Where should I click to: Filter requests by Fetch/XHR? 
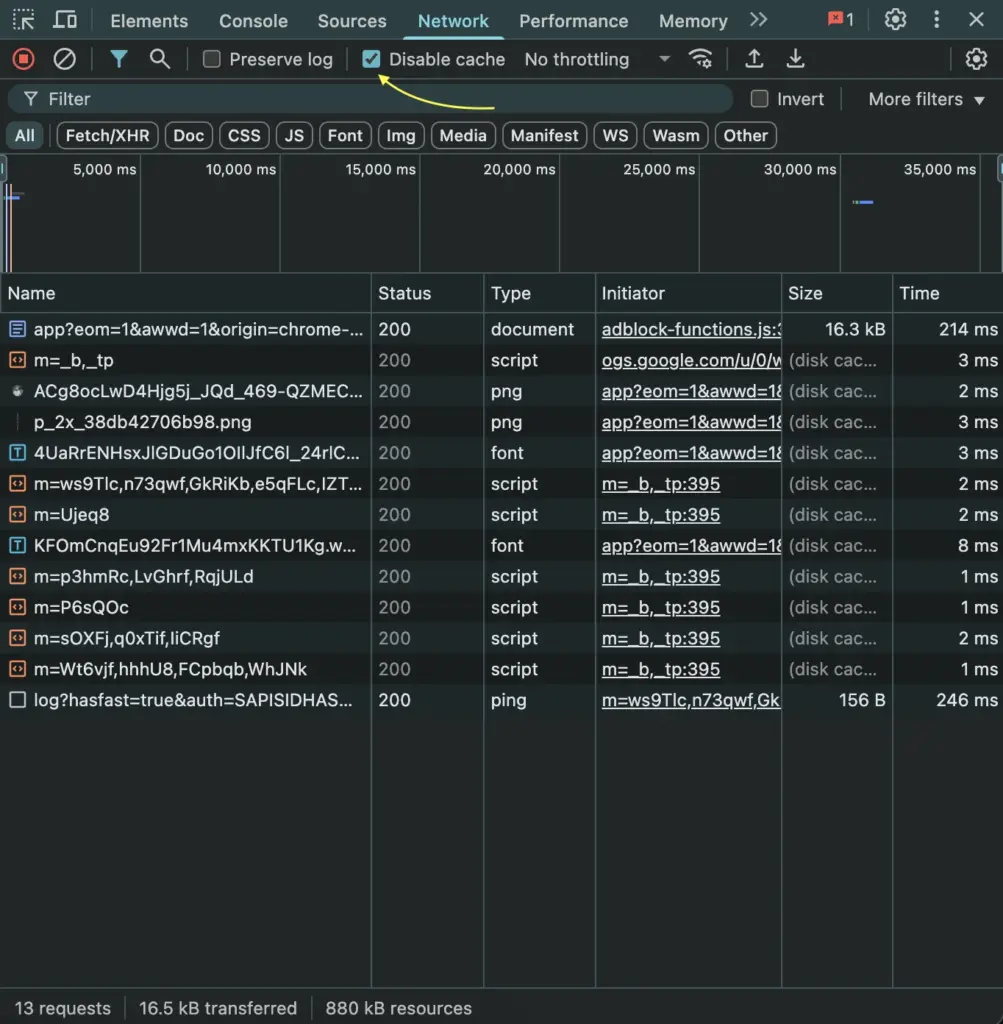107,136
